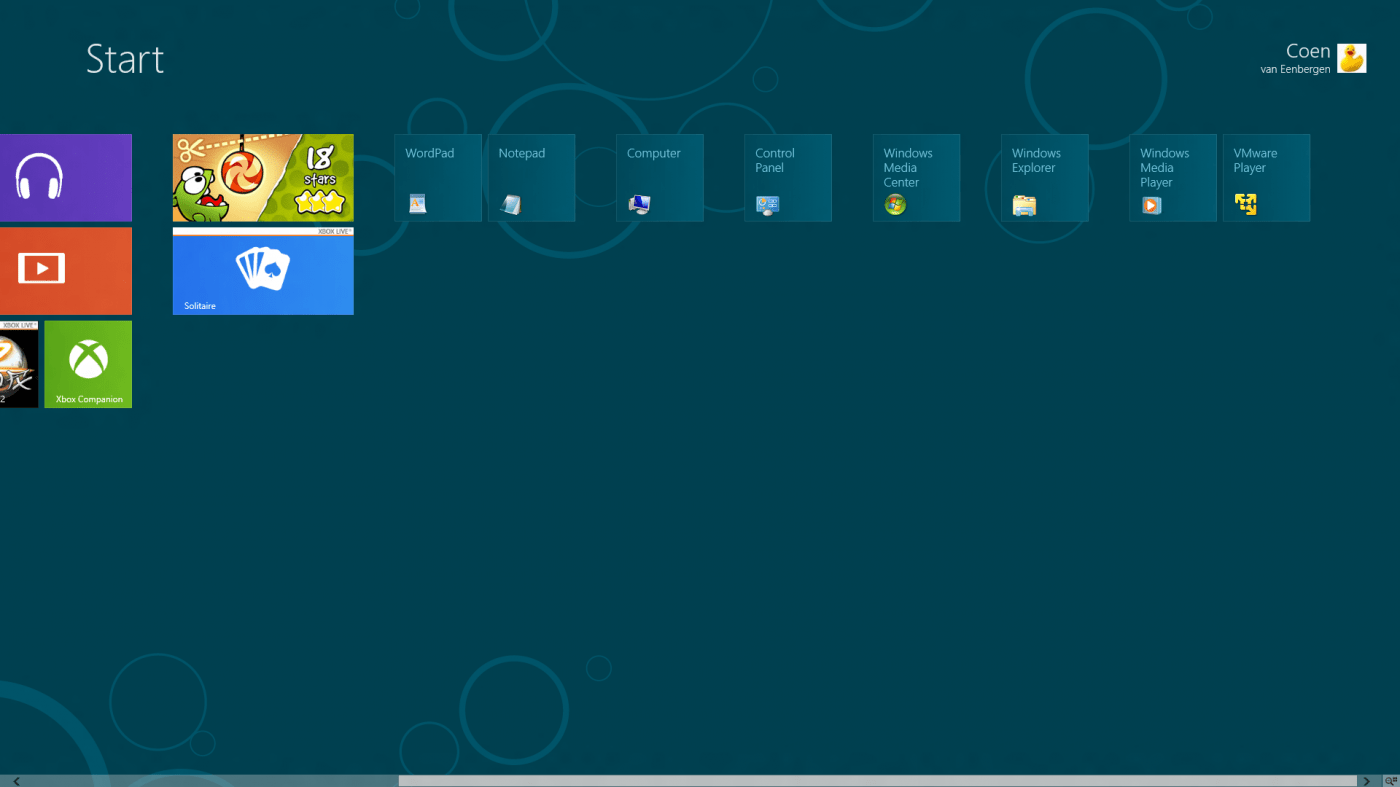1400x787 pixels.
Task: Click the rubber duck account picture
Action: click(x=1352, y=59)
